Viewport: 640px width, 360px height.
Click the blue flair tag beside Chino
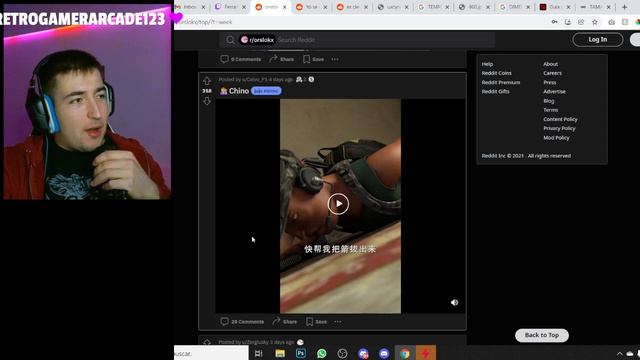[266, 91]
